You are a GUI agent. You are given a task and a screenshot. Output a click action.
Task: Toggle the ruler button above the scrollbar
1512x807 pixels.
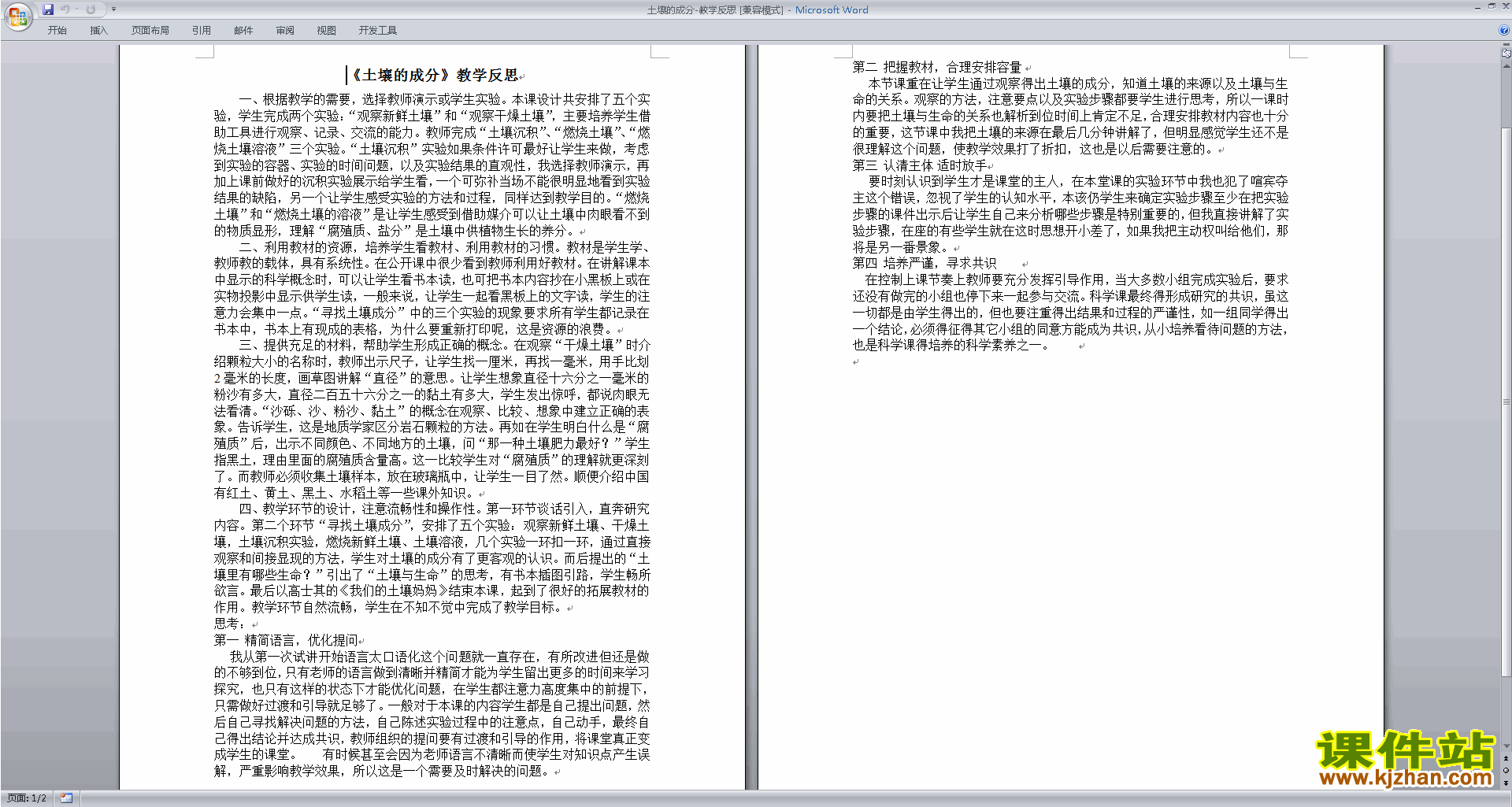[x=1506, y=54]
